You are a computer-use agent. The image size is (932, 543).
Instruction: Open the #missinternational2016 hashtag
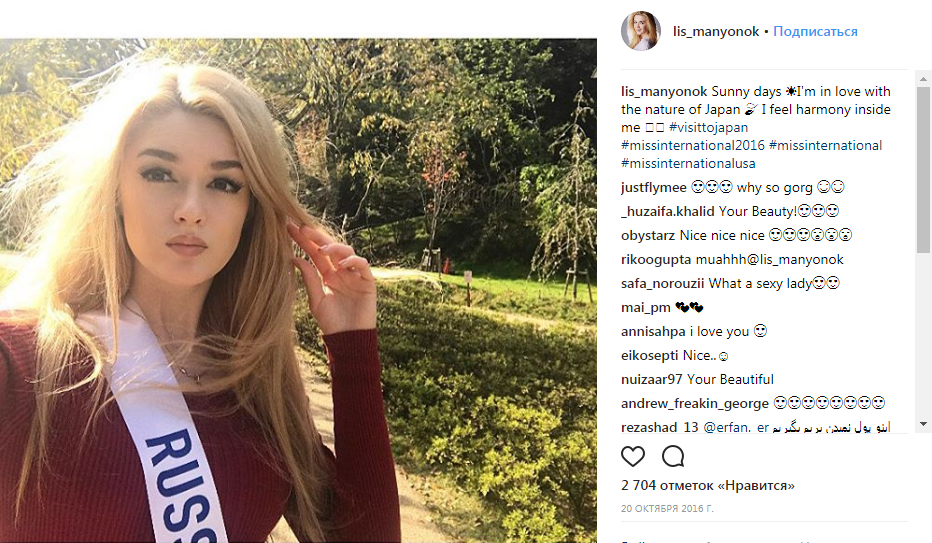point(692,146)
